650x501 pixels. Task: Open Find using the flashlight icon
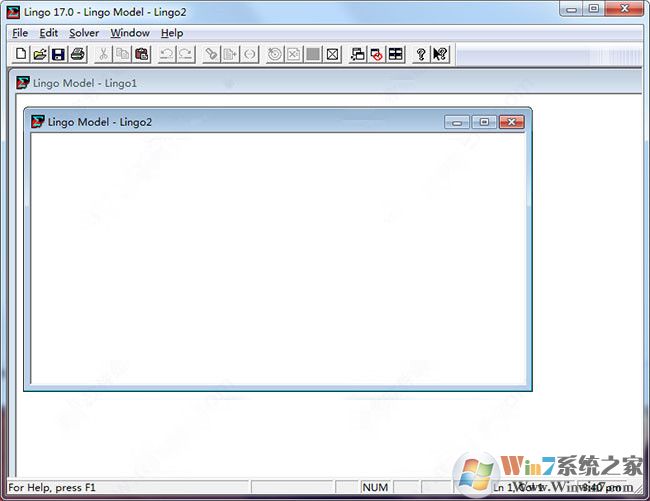(211, 54)
